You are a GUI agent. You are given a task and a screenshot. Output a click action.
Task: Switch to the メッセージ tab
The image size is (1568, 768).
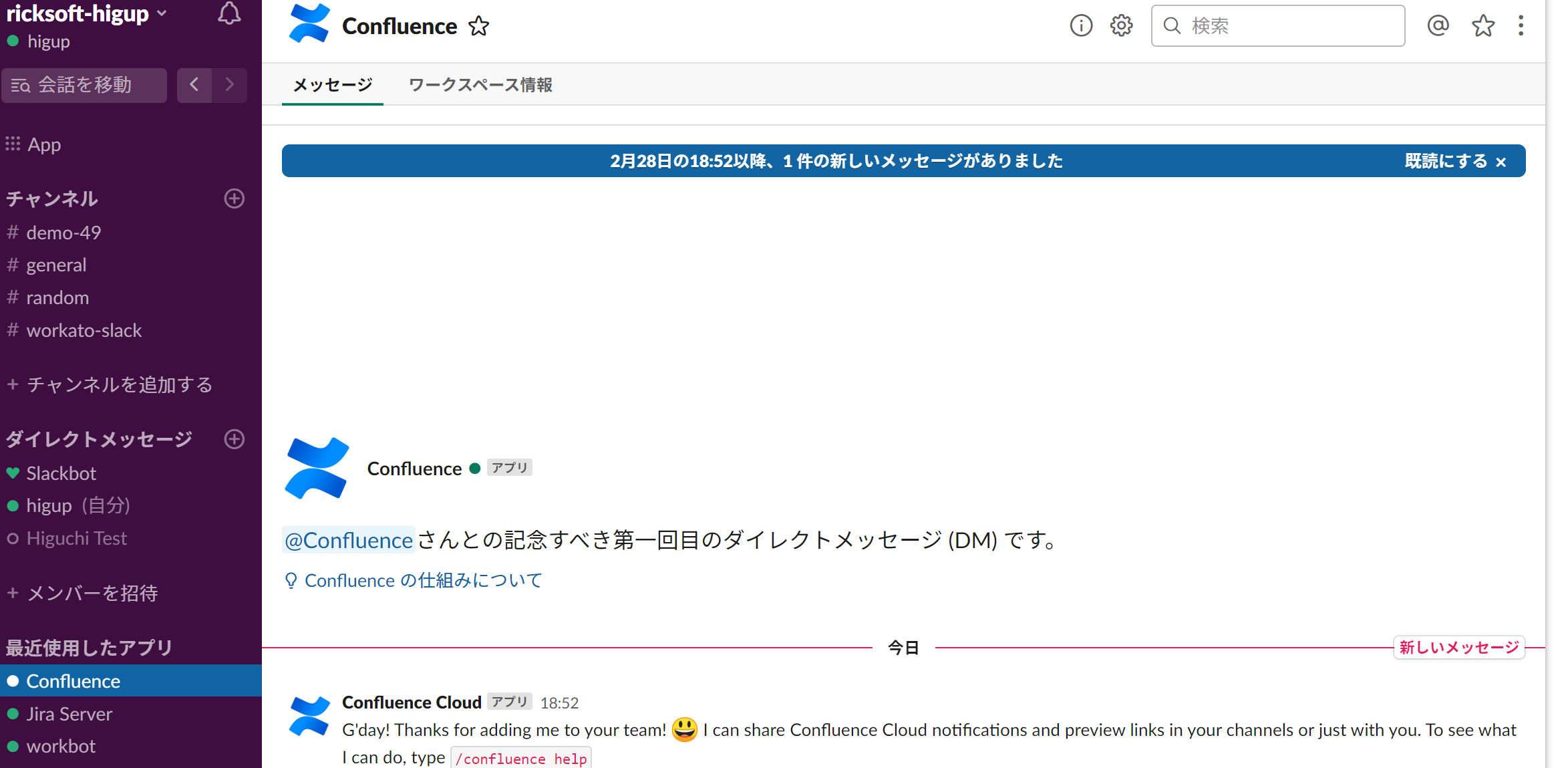(x=333, y=85)
